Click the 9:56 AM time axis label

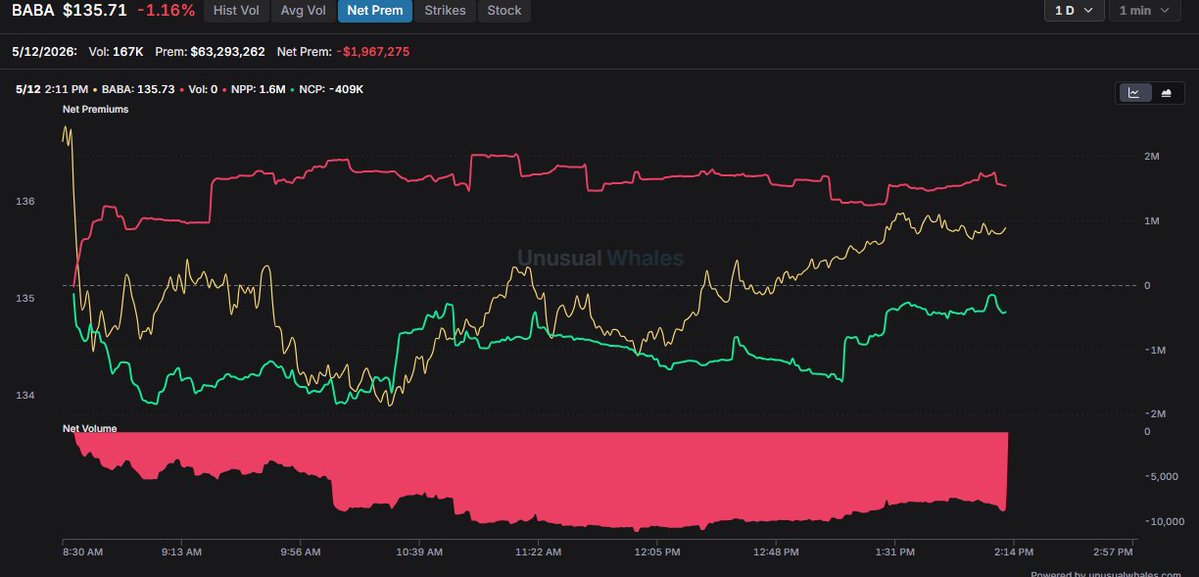[301, 552]
